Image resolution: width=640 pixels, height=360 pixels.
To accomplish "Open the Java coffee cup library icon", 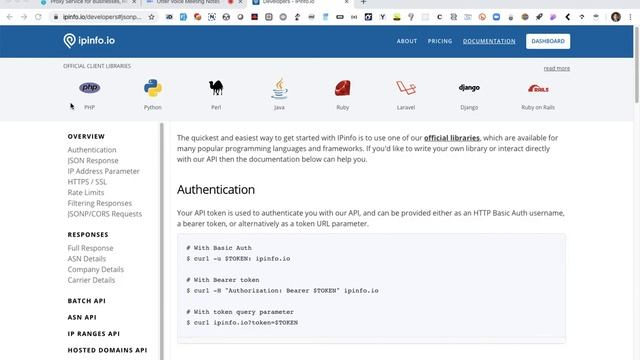I will tap(279, 88).
